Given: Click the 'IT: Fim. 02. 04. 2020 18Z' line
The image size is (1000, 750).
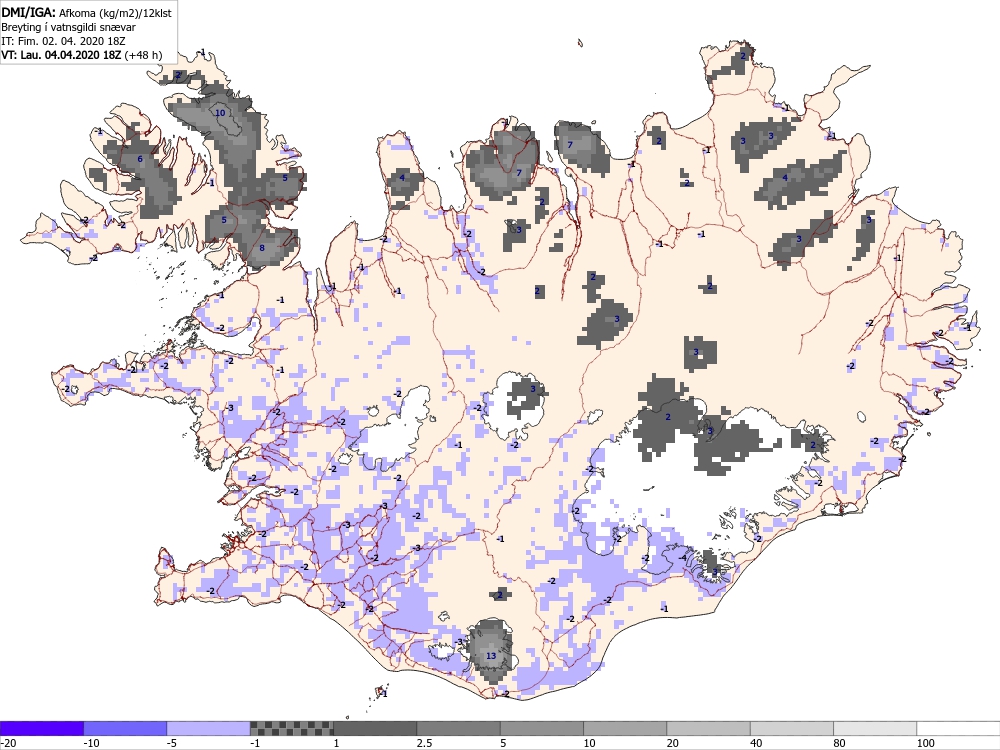Looking at the screenshot, I should (63, 41).
